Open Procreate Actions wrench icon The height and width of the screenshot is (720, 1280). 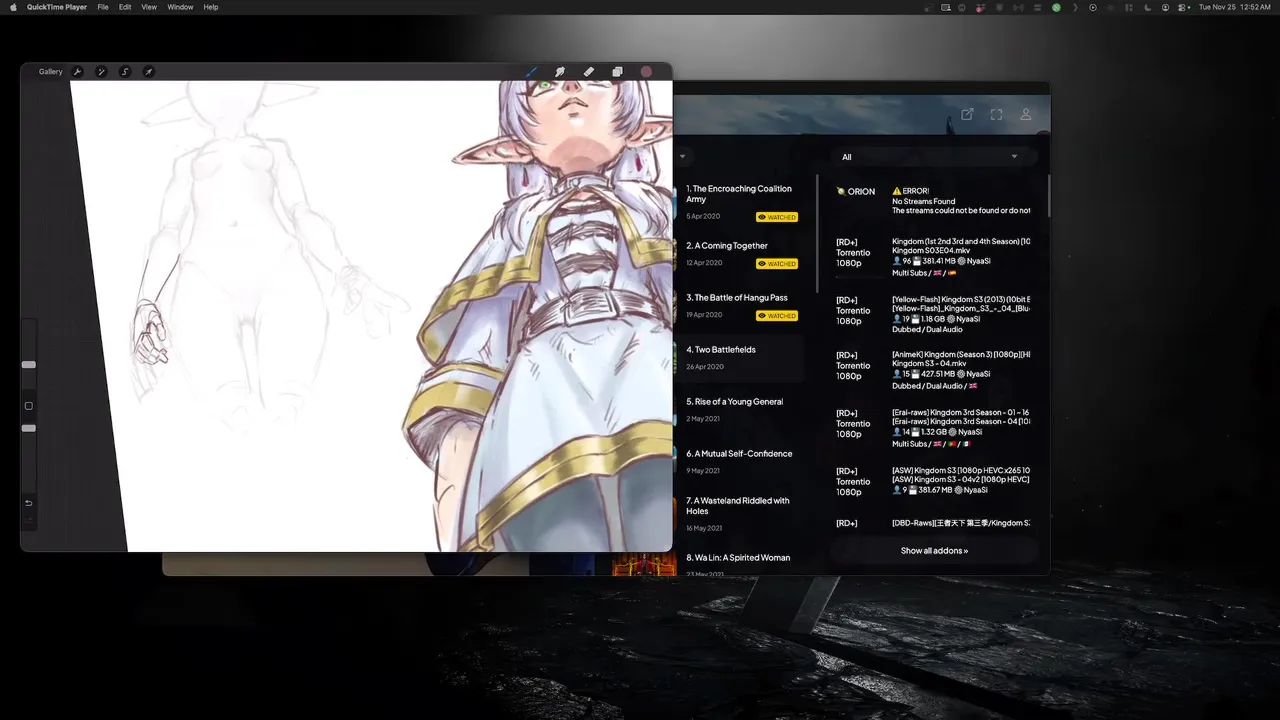tap(77, 72)
